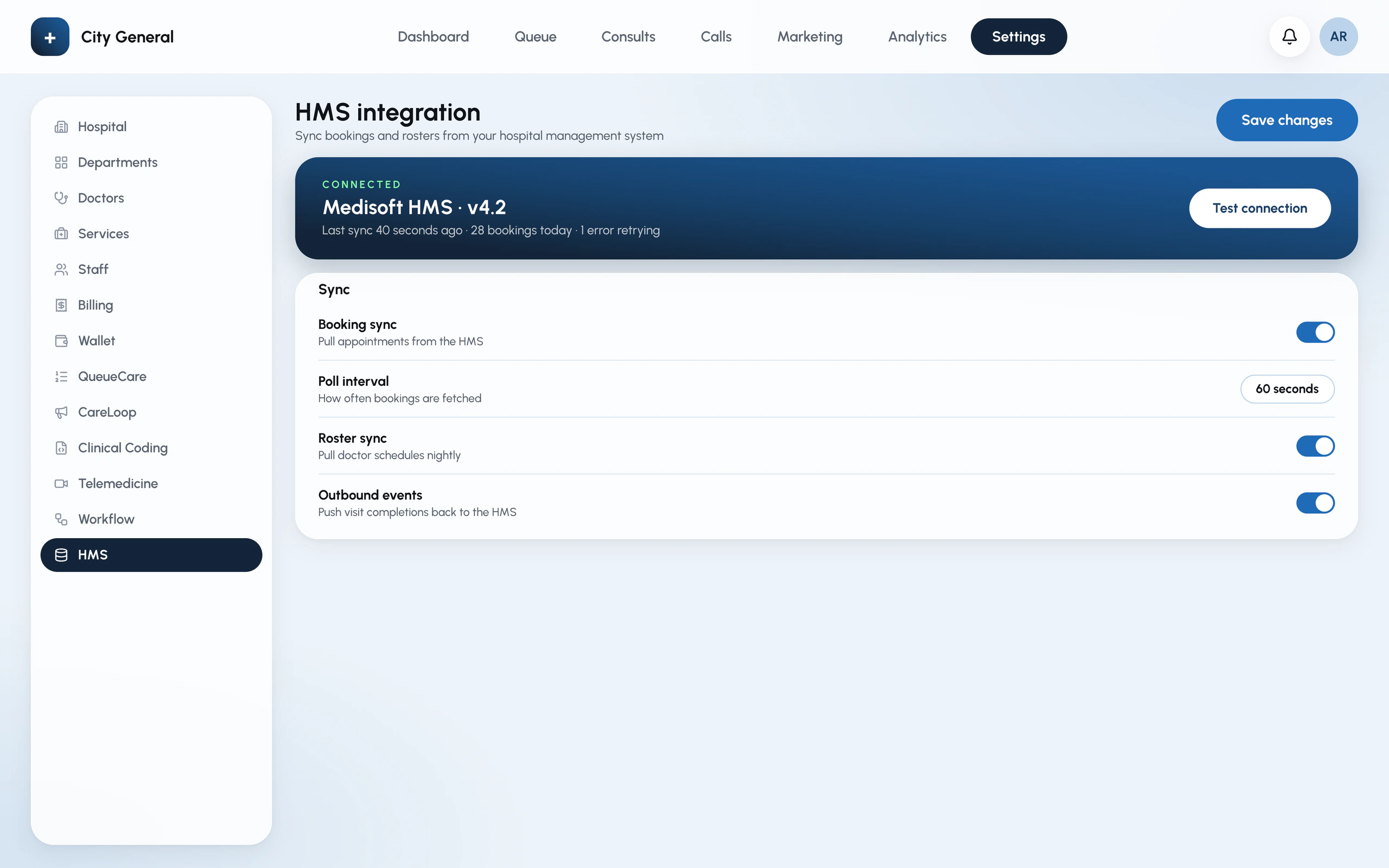Click the City General brand name

tap(128, 37)
